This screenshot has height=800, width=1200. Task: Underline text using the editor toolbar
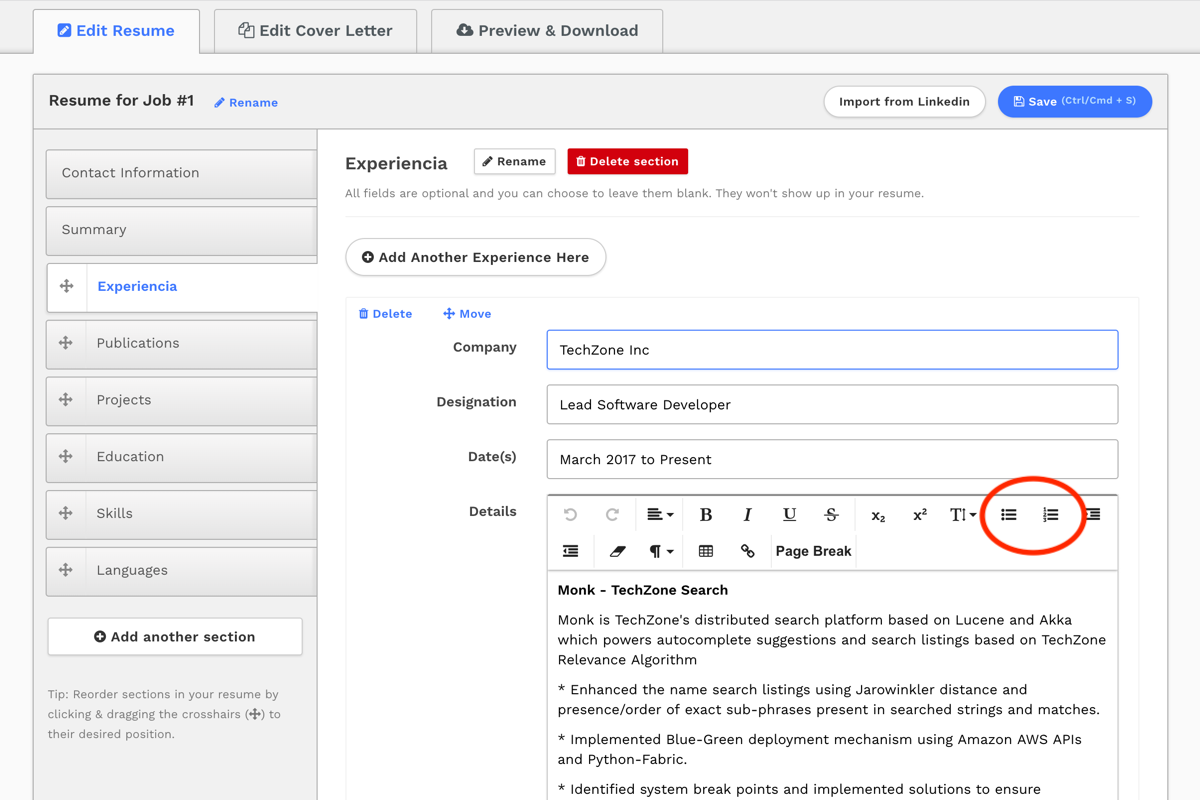789,514
